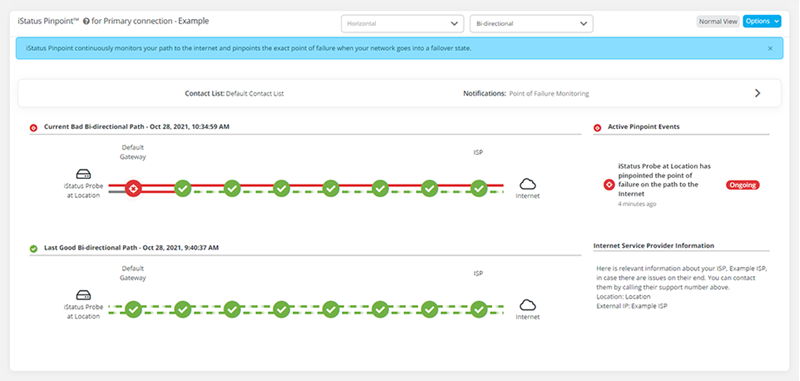Click the third hop green check in Current Bad Path

pos(232,188)
